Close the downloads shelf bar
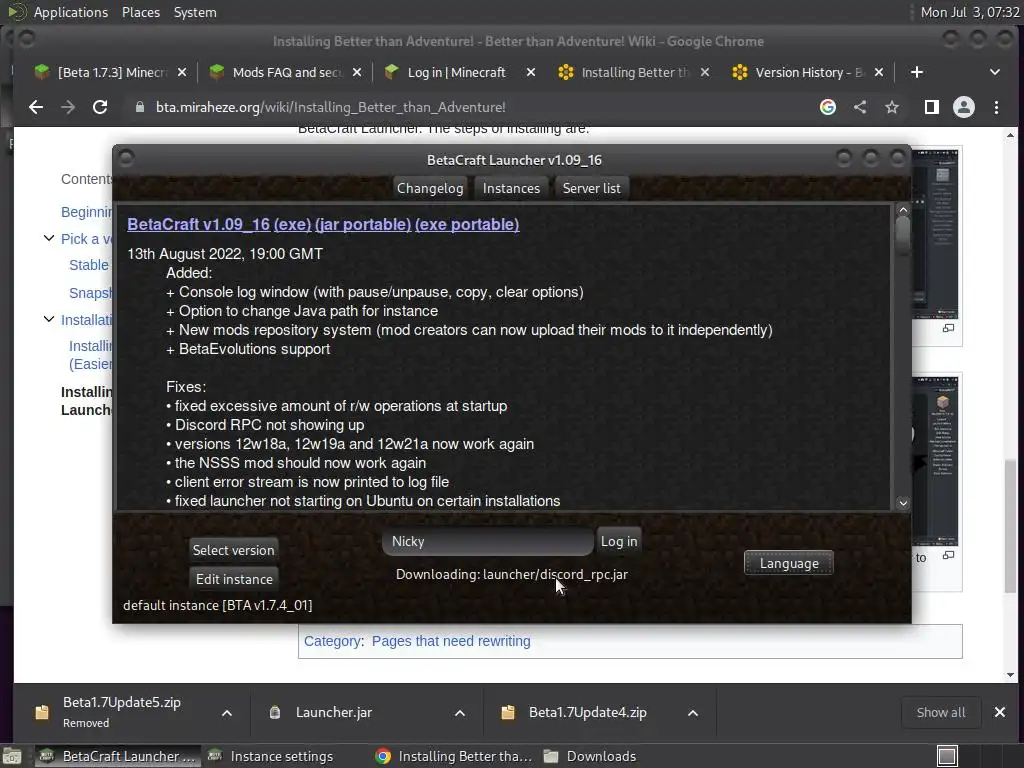This screenshot has width=1024, height=768. [1000, 712]
